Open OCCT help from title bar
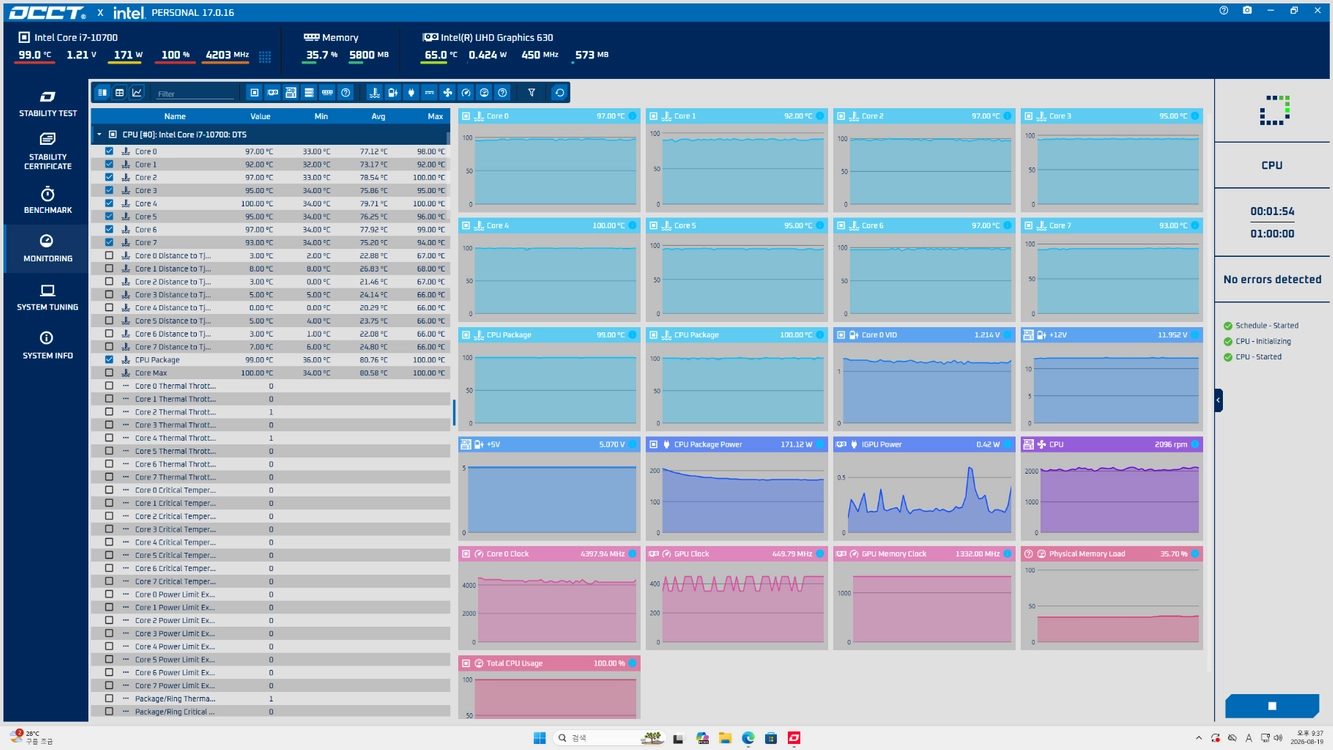 [x=1223, y=11]
